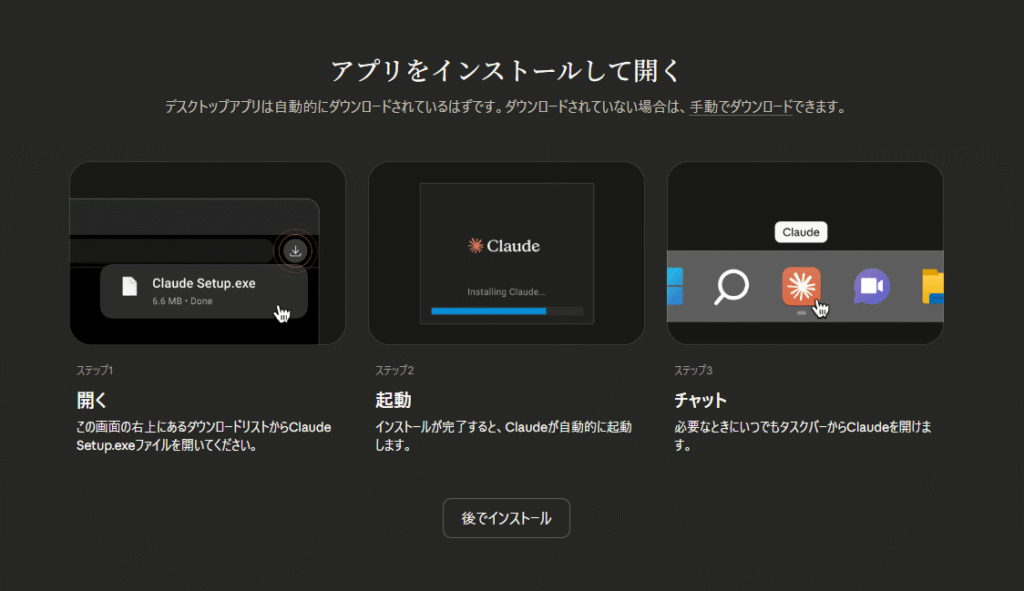Click the 起動 heading under step 2
The width and height of the screenshot is (1024, 591).
coord(393,401)
